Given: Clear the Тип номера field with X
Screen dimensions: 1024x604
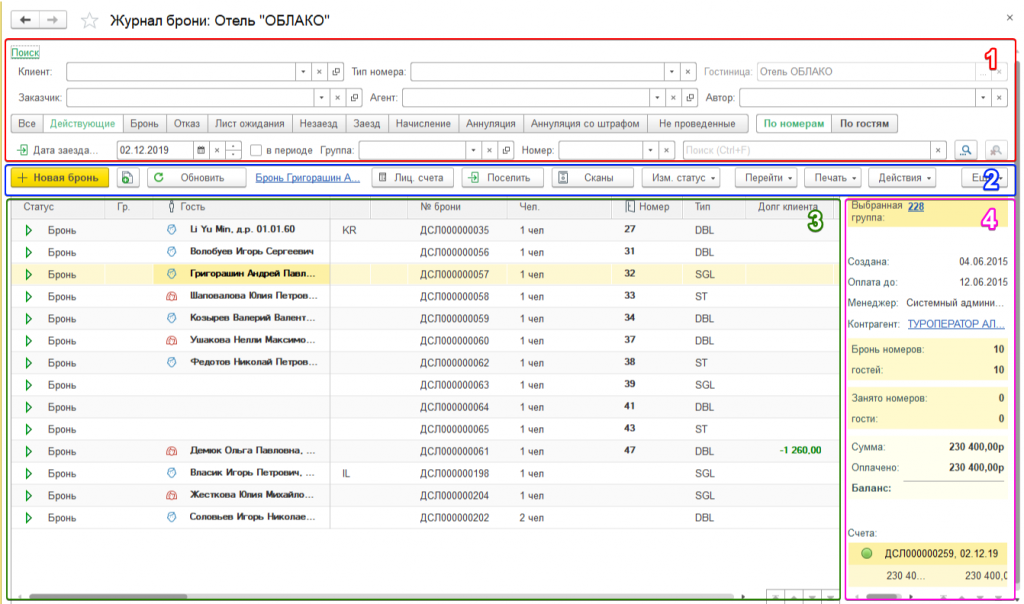Looking at the screenshot, I should pos(687,72).
